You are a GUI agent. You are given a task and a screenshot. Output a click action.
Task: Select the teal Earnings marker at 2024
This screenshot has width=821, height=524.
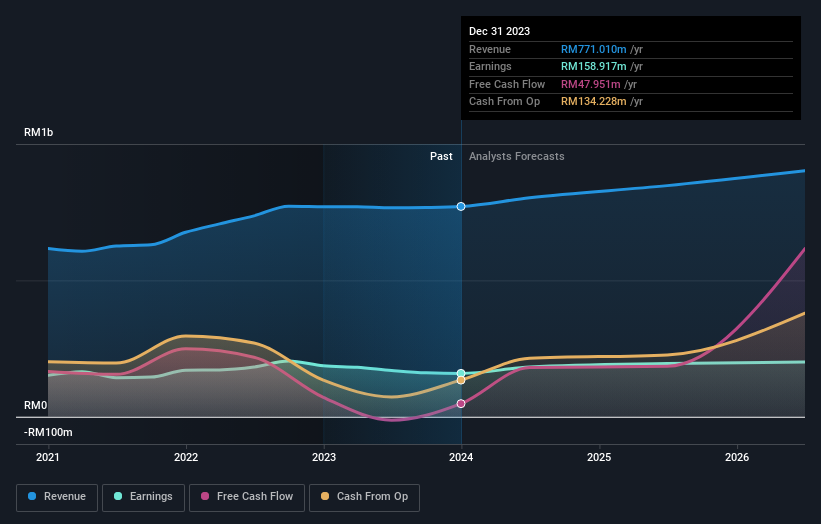click(x=461, y=373)
